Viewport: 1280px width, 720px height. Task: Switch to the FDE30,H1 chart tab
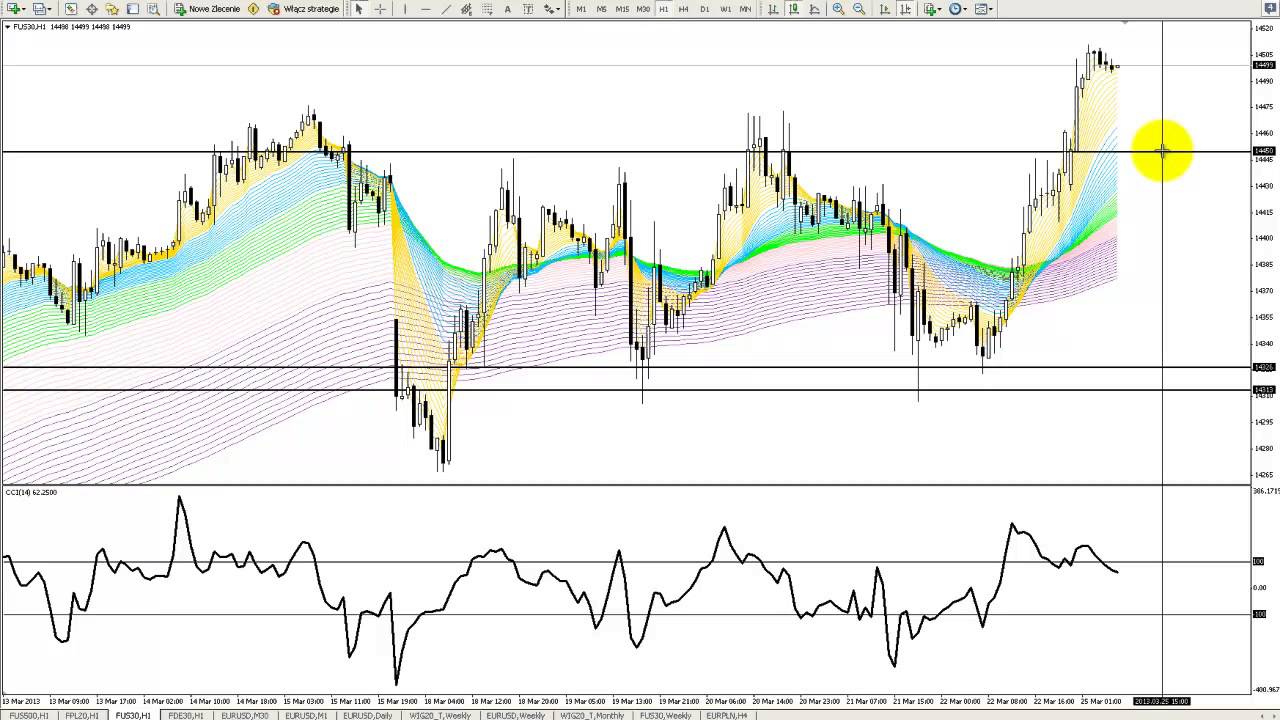(186, 715)
